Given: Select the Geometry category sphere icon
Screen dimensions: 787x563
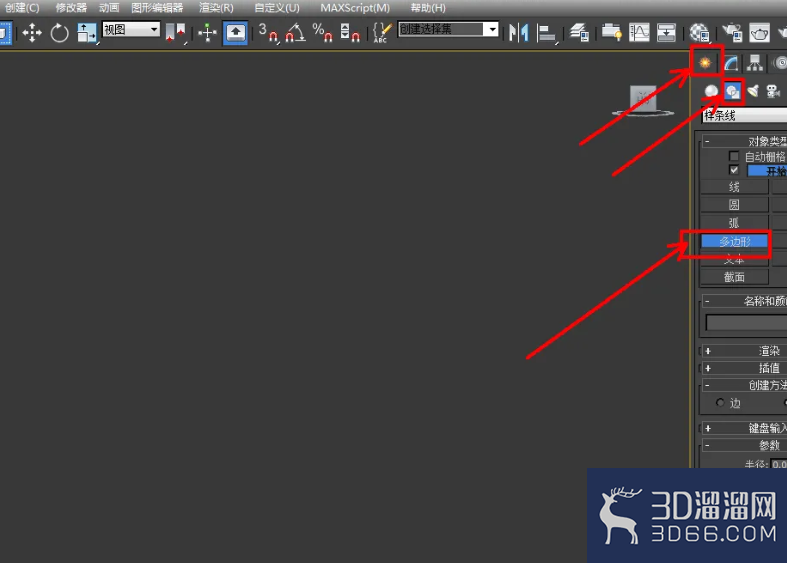Looking at the screenshot, I should 711,91.
